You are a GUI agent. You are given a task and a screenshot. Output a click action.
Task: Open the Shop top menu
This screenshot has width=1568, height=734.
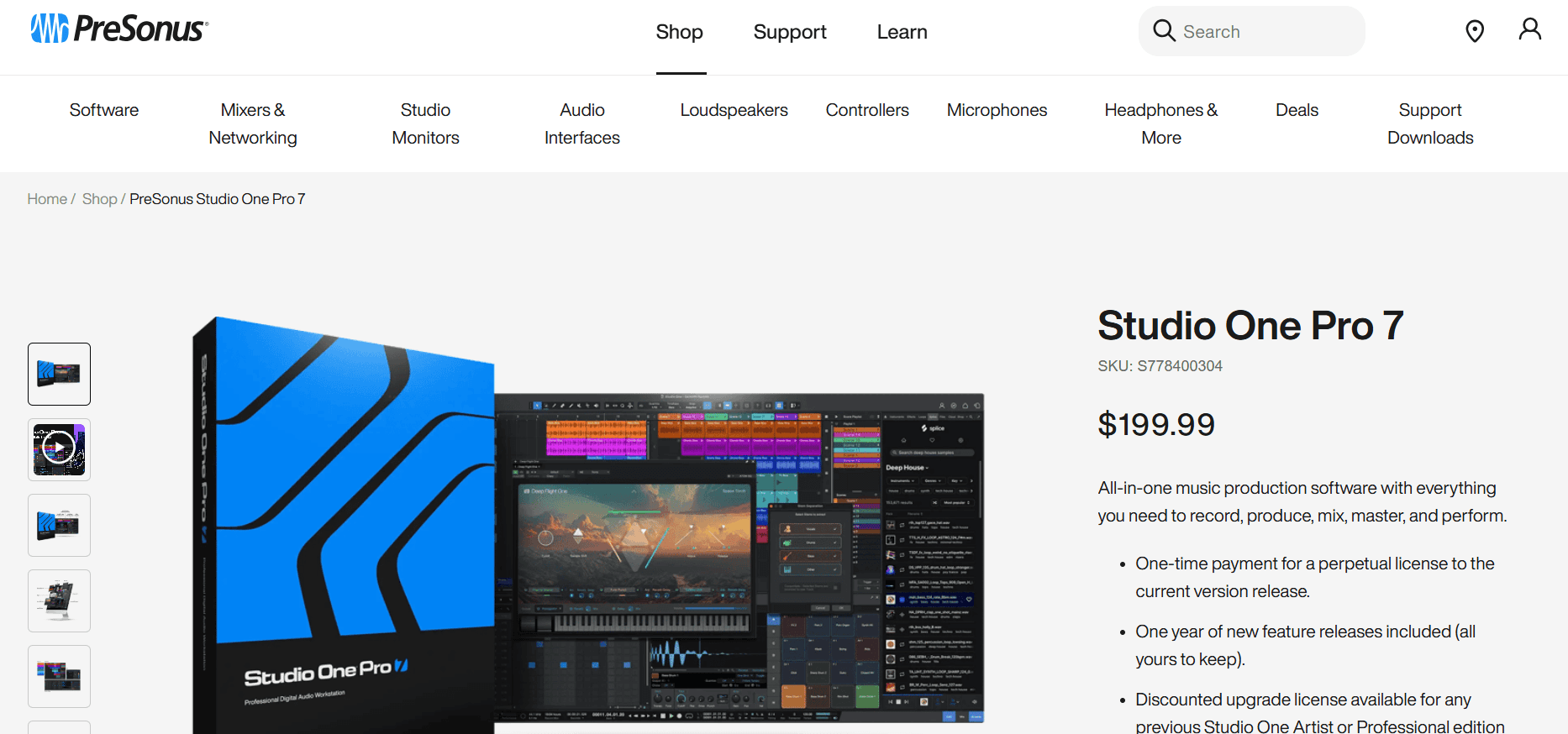click(680, 32)
